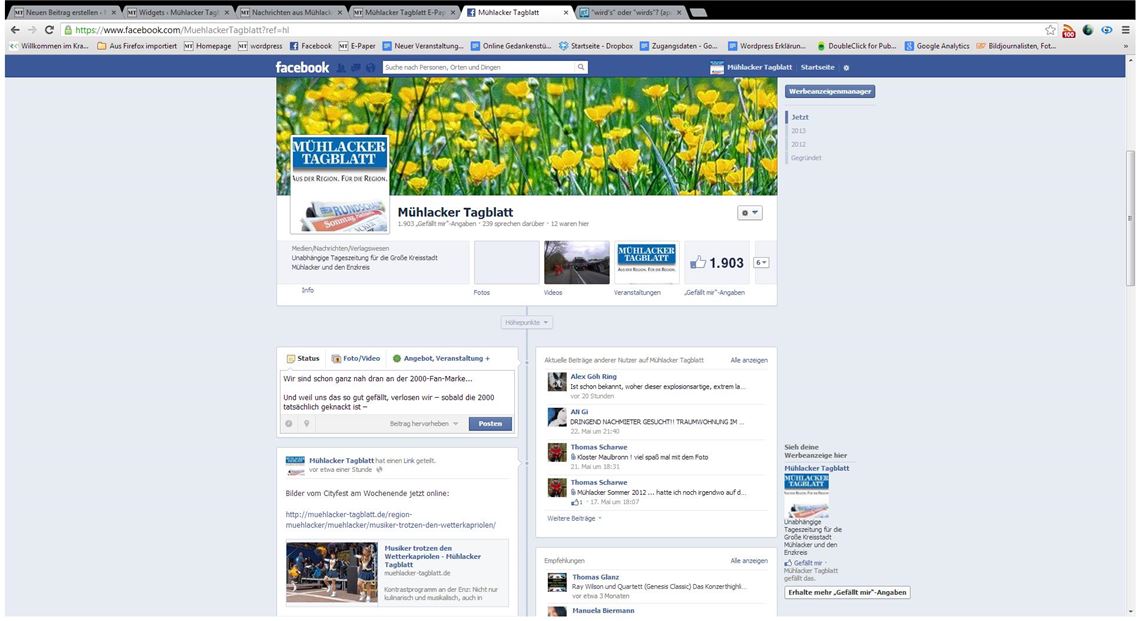Open the notifications globe icon
The image size is (1140, 621).
(369, 66)
